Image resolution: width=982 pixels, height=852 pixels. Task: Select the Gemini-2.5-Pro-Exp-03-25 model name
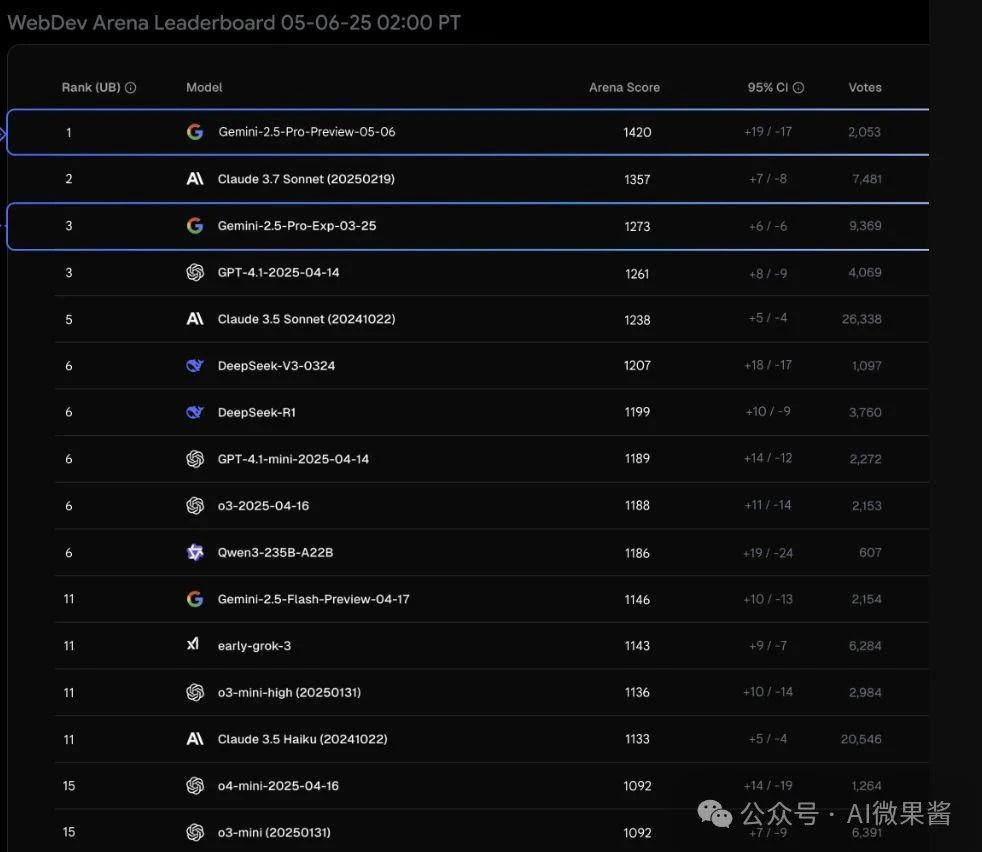click(297, 226)
